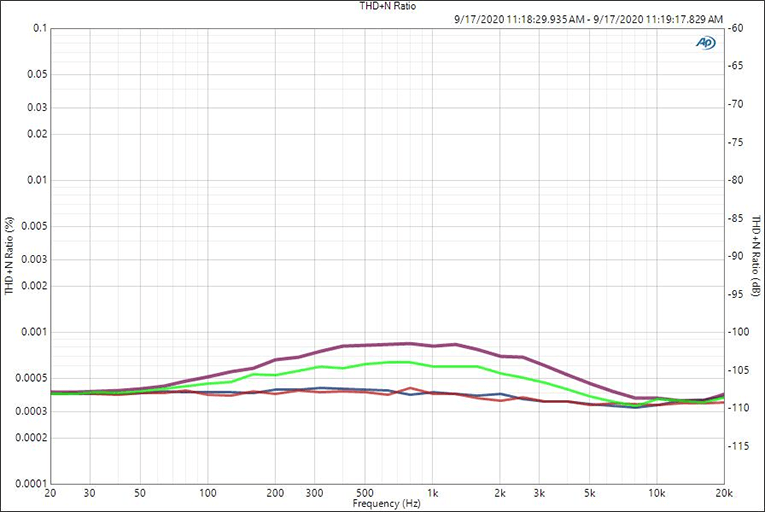
Task: Click the 0.01 left axis tick label
Action: point(37,180)
